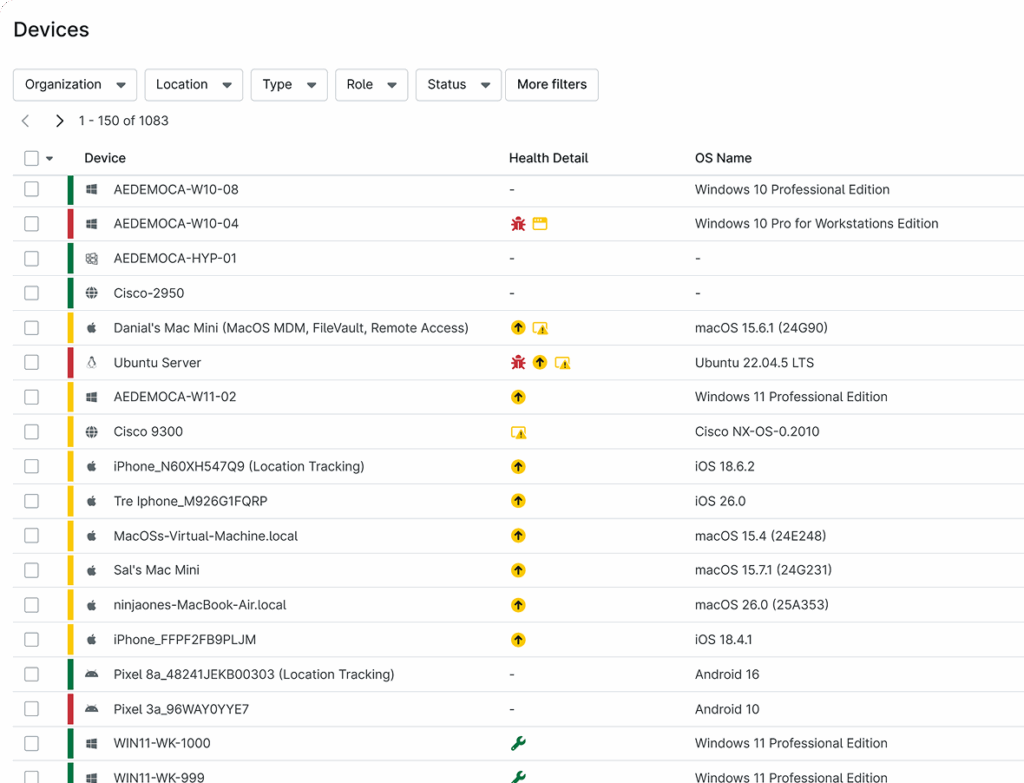Click the OS update arrow icon for Tre Iphone_M926G1FQRP
The height and width of the screenshot is (783, 1024).
click(518, 501)
